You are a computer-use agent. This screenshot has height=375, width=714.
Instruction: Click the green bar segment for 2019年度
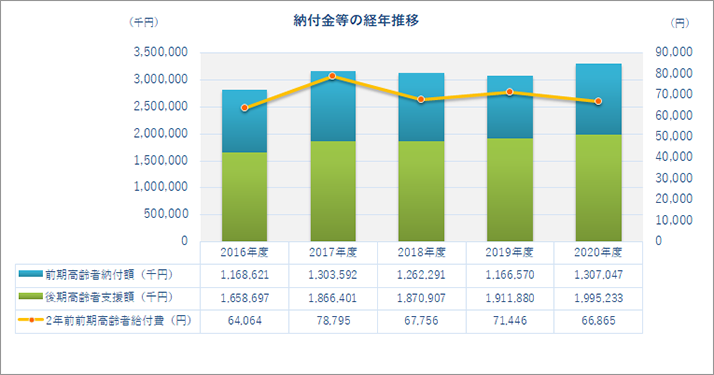tap(510, 190)
